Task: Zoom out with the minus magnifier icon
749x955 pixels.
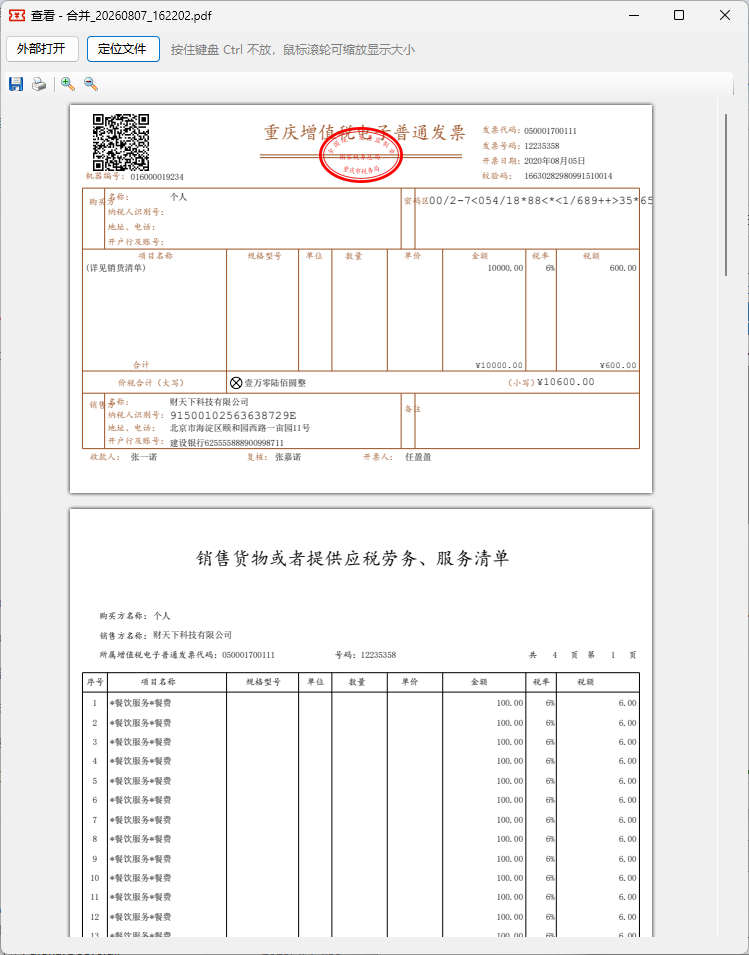Action: (91, 84)
